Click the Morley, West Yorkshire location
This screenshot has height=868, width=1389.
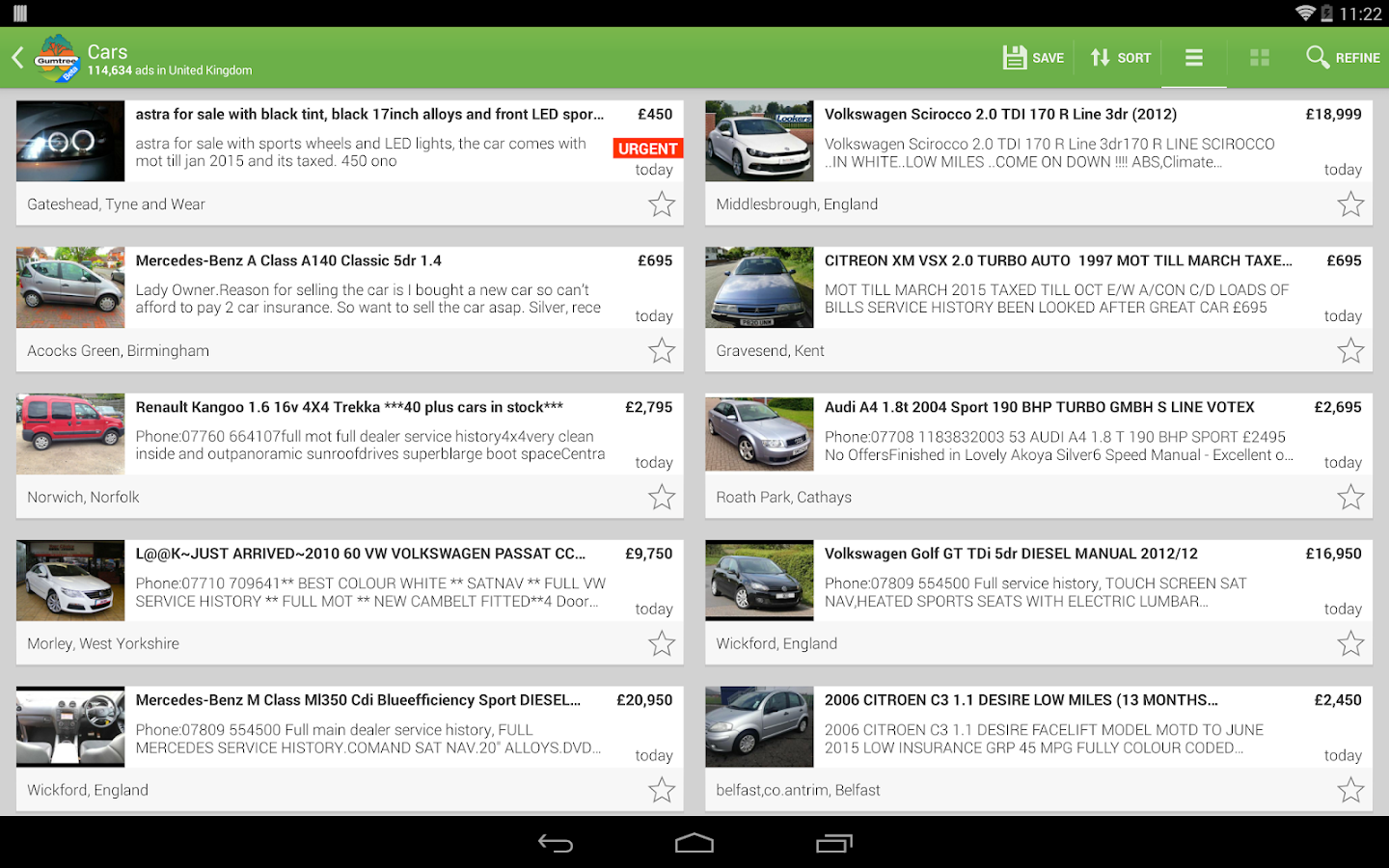point(103,644)
